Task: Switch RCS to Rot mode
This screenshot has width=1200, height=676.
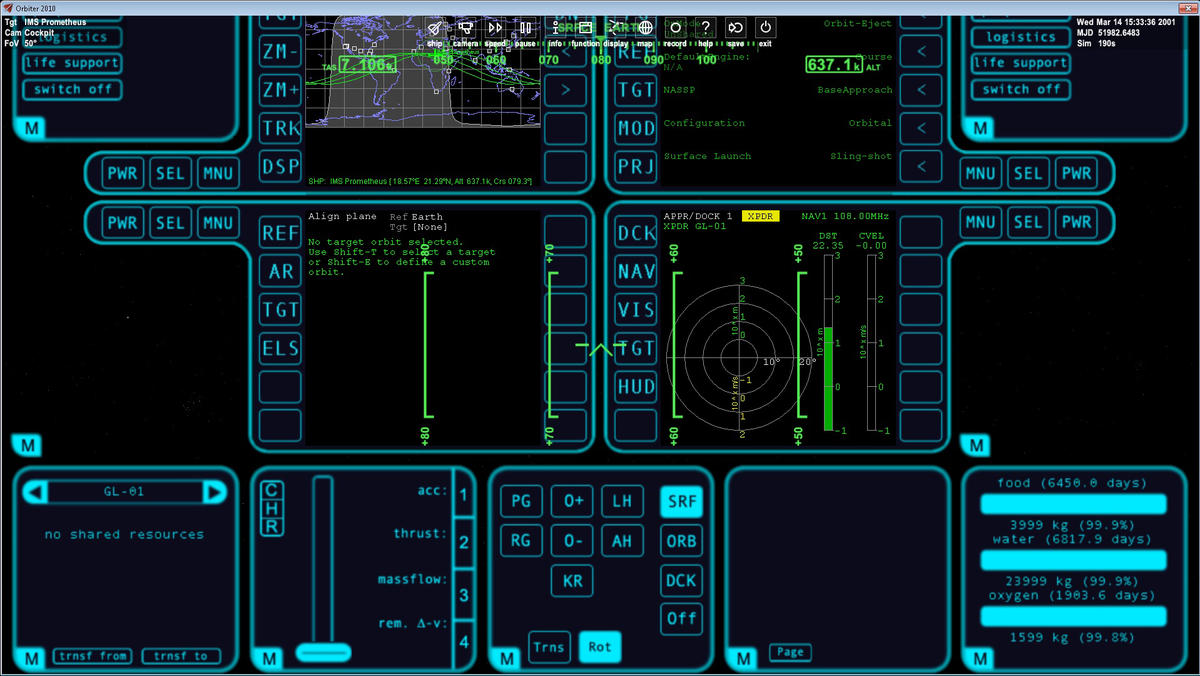Action: (599, 647)
